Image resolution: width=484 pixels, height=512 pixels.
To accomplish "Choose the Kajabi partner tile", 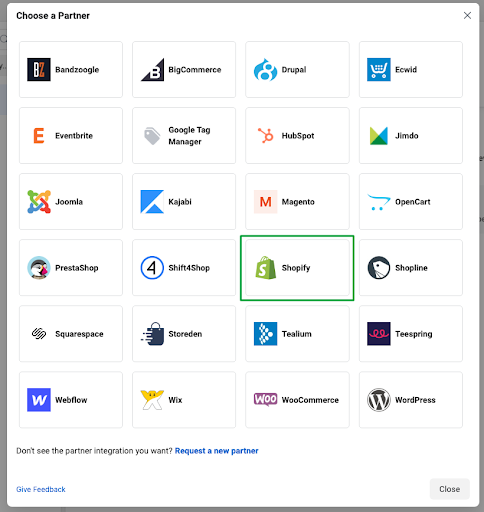I will click(x=184, y=201).
